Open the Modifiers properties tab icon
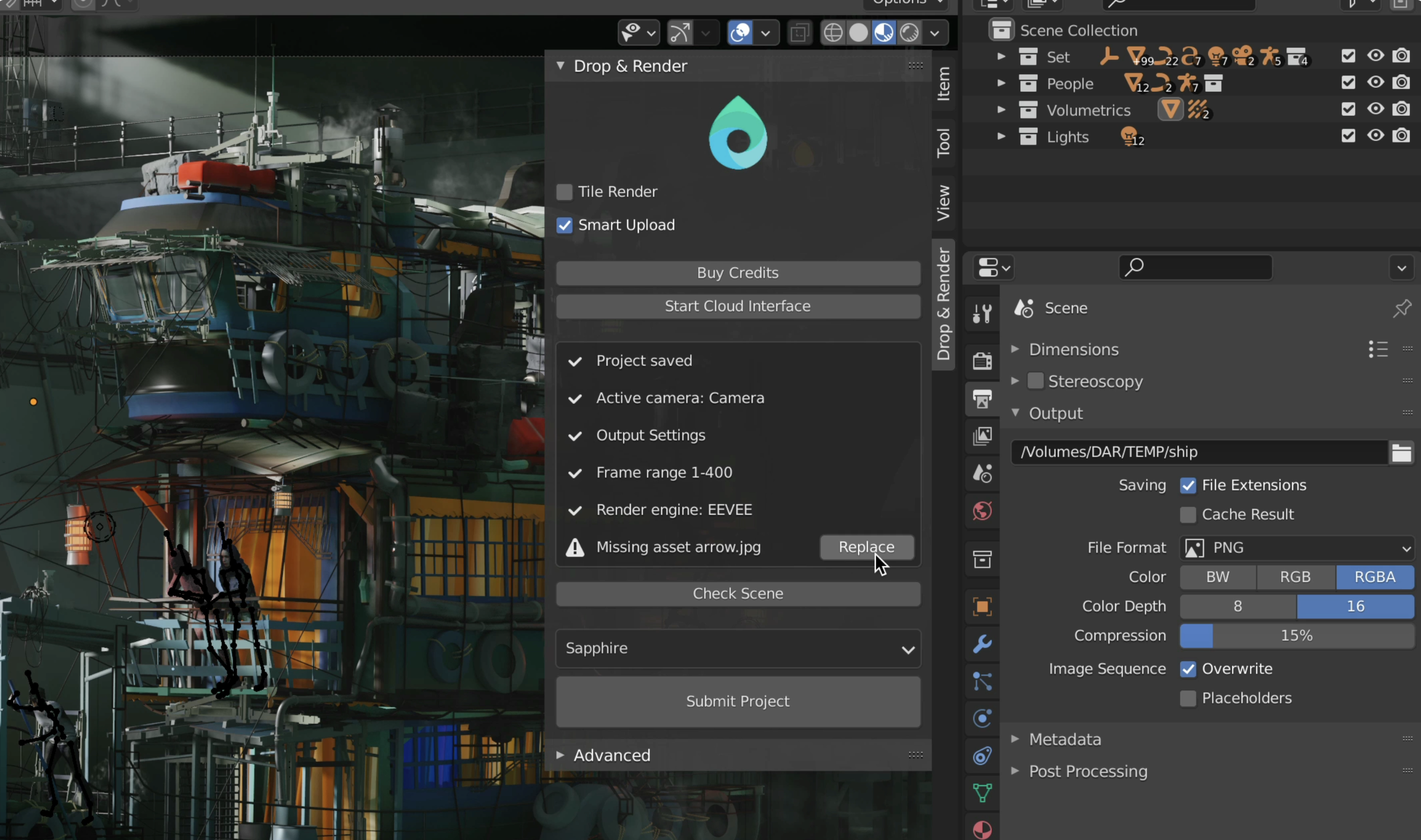 tap(982, 643)
